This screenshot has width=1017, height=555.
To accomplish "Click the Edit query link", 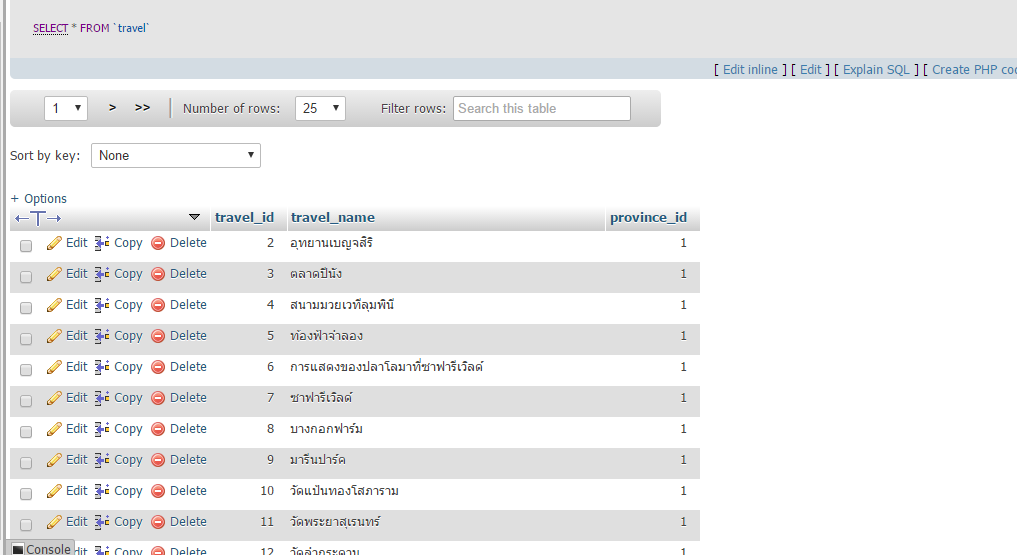I will (x=811, y=69).
